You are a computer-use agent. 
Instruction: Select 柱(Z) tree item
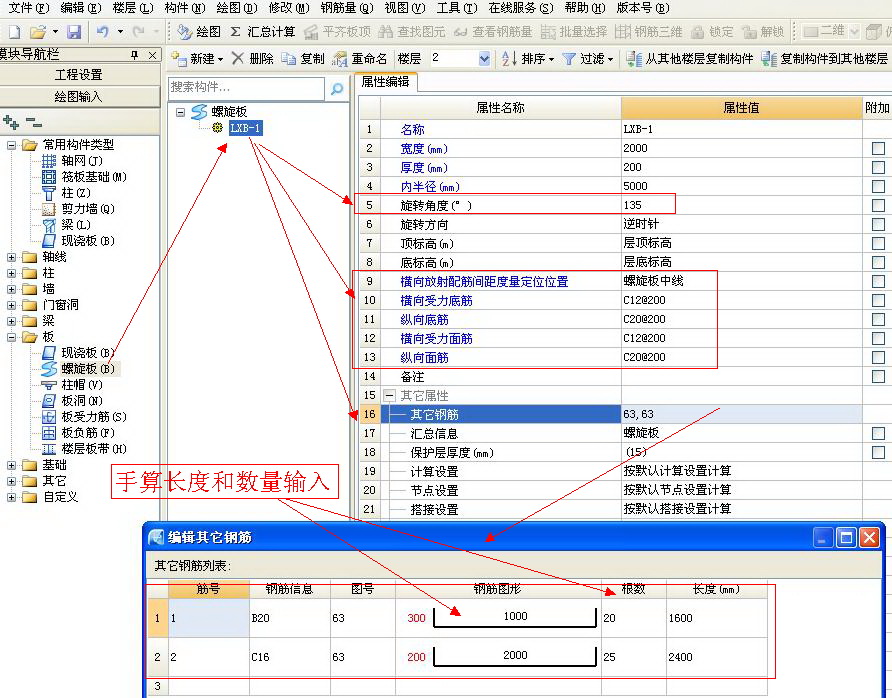pyautogui.click(x=66, y=193)
